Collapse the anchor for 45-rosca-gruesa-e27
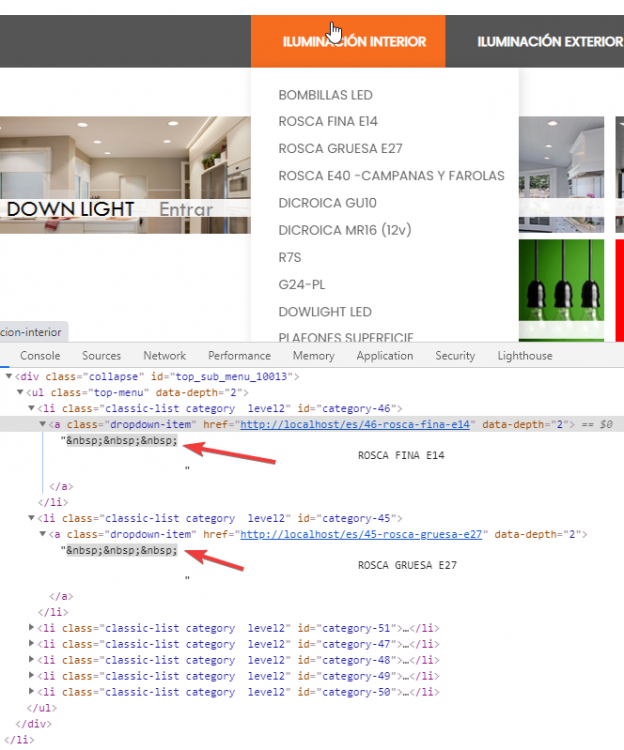The height and width of the screenshot is (750, 624). 43,534
